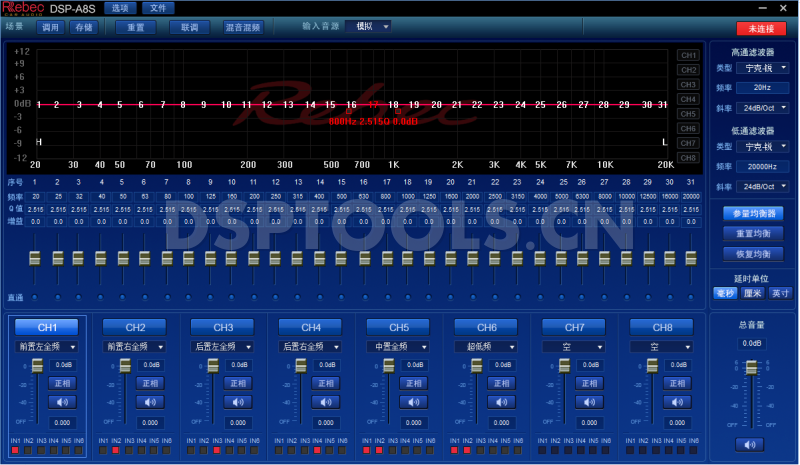The image size is (800, 465).
Task: Click the master volume 0.0dB field
Action: coord(751,344)
